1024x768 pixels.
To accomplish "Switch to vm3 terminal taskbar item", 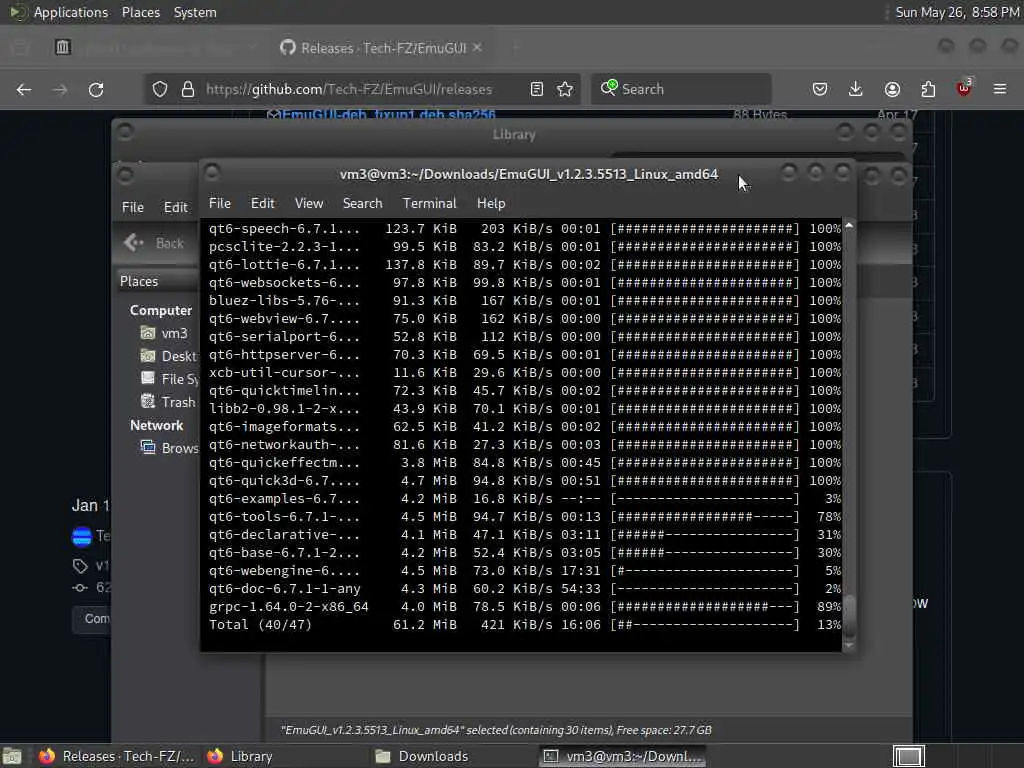I will 623,756.
